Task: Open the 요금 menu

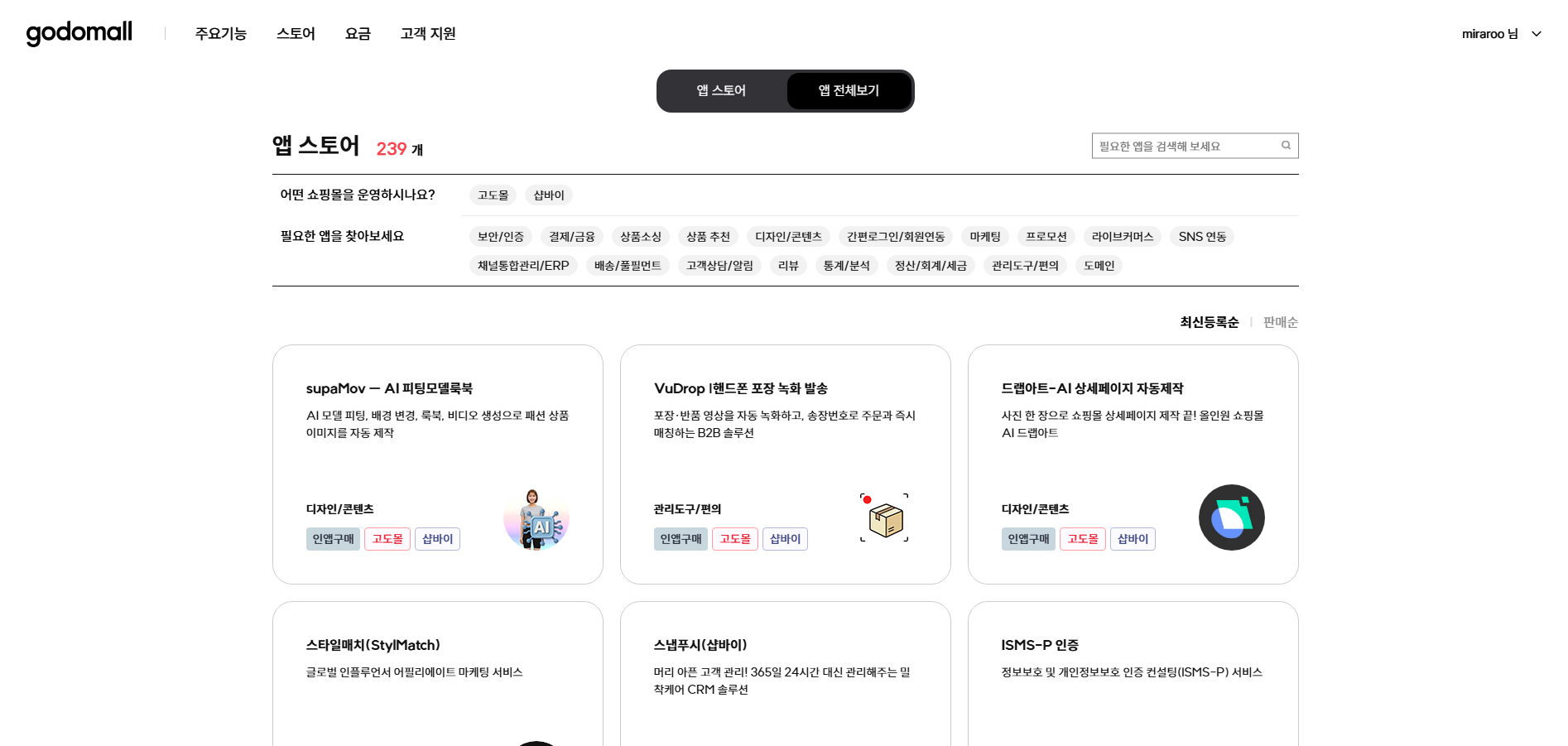Action: pyautogui.click(x=357, y=33)
